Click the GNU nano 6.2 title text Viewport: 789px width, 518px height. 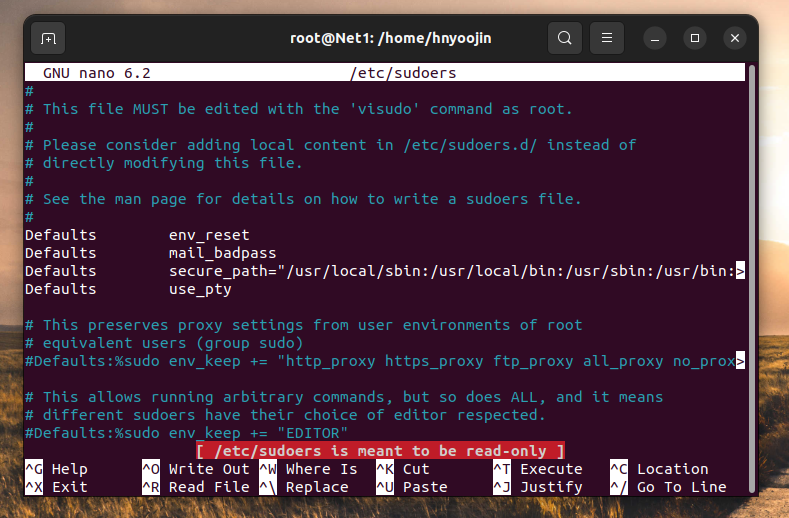[97, 73]
